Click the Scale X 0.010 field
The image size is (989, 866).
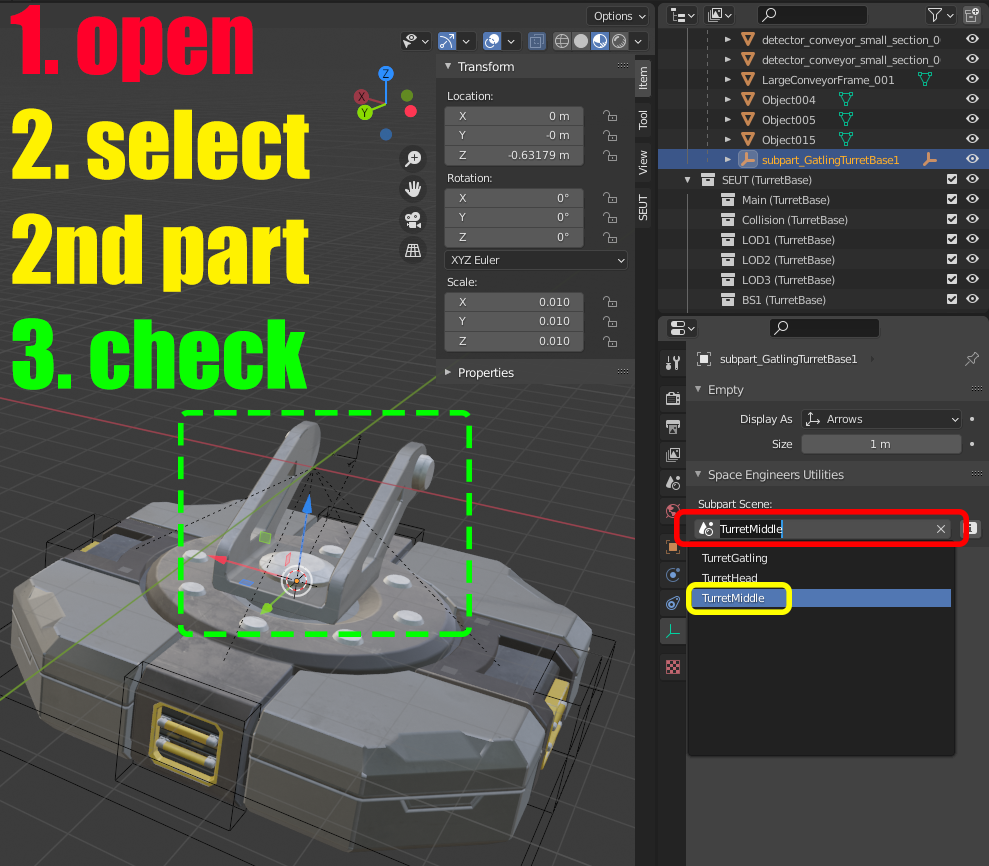click(514, 302)
